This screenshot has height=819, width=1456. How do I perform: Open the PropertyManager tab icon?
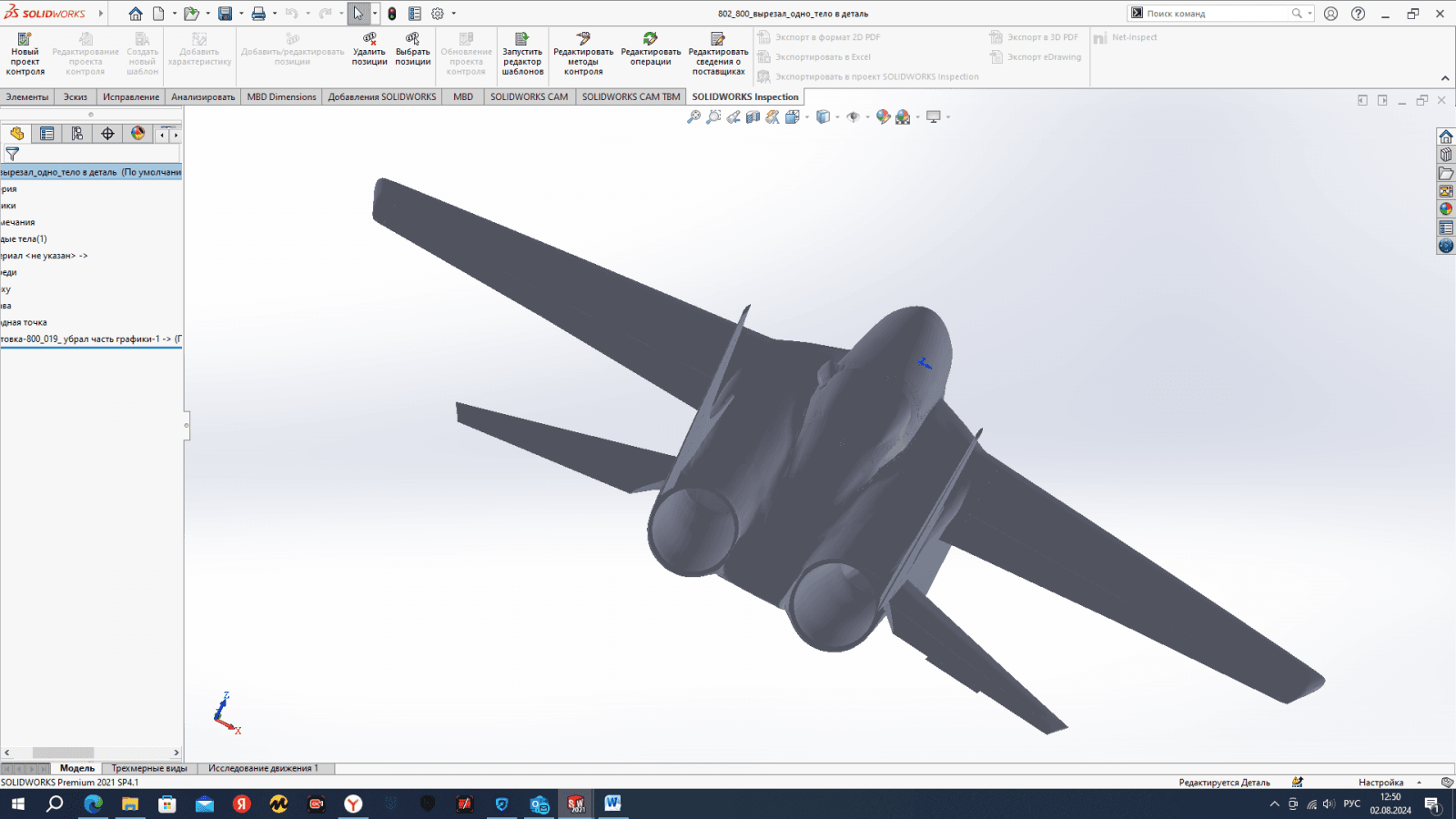pos(47,134)
